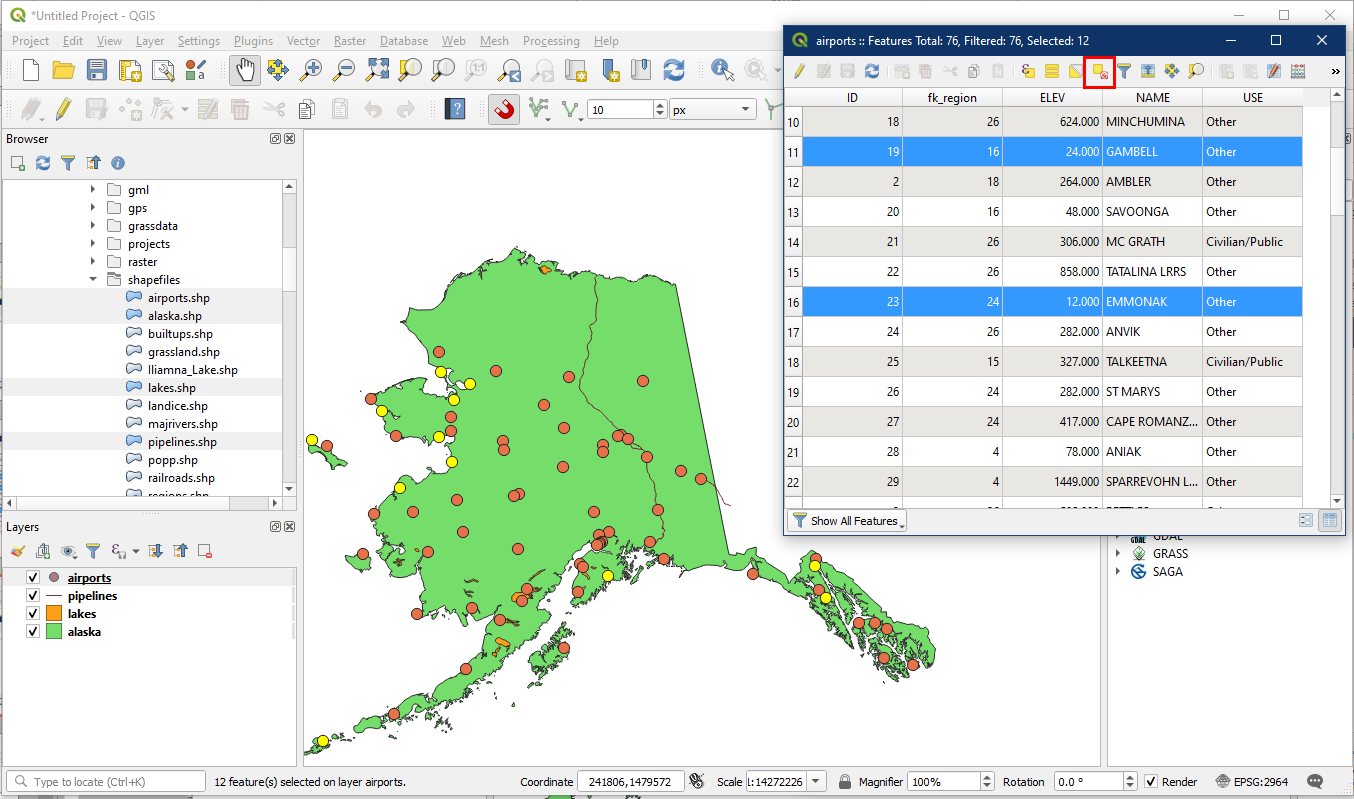The width and height of the screenshot is (1354, 799).
Task: Click the Zoom Full extent icon
Action: click(x=377, y=70)
